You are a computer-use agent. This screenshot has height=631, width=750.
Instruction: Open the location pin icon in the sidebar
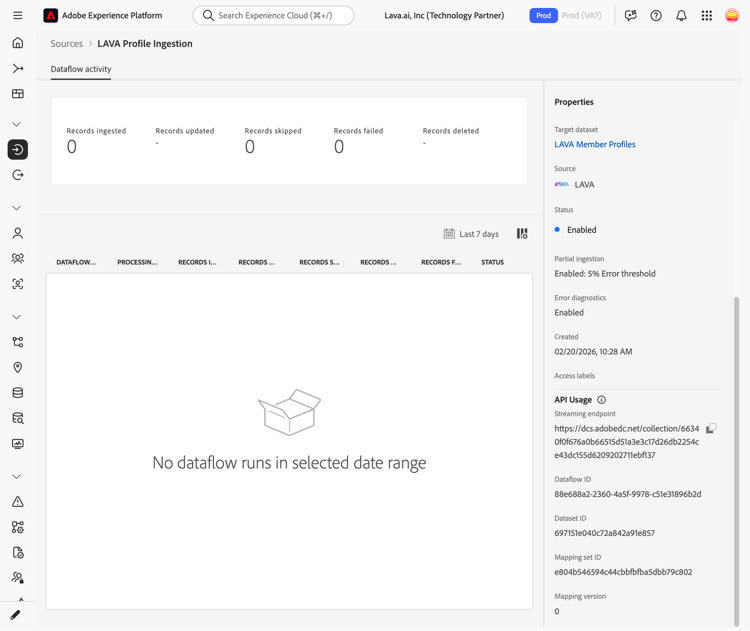point(18,367)
